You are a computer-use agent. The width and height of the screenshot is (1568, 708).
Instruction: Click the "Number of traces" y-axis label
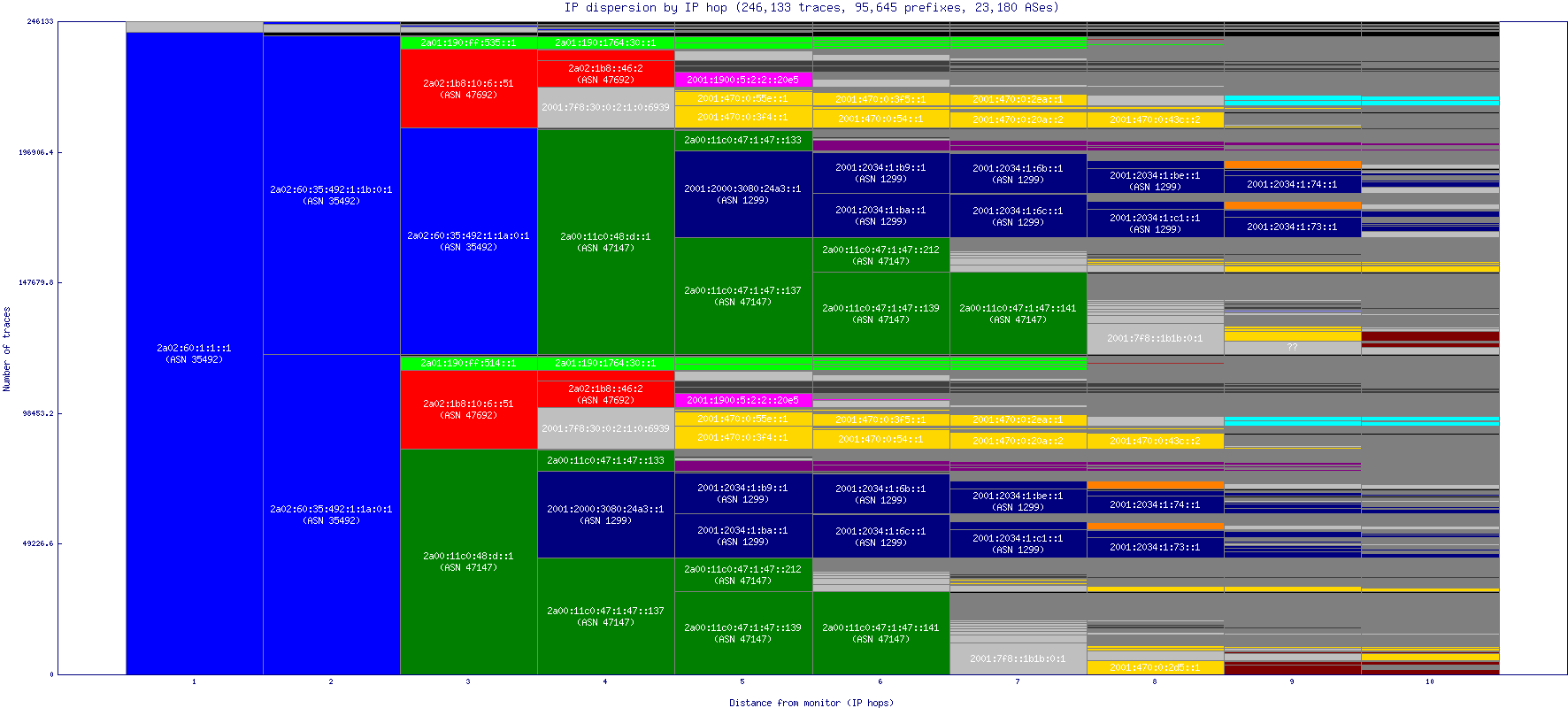tap(6, 349)
